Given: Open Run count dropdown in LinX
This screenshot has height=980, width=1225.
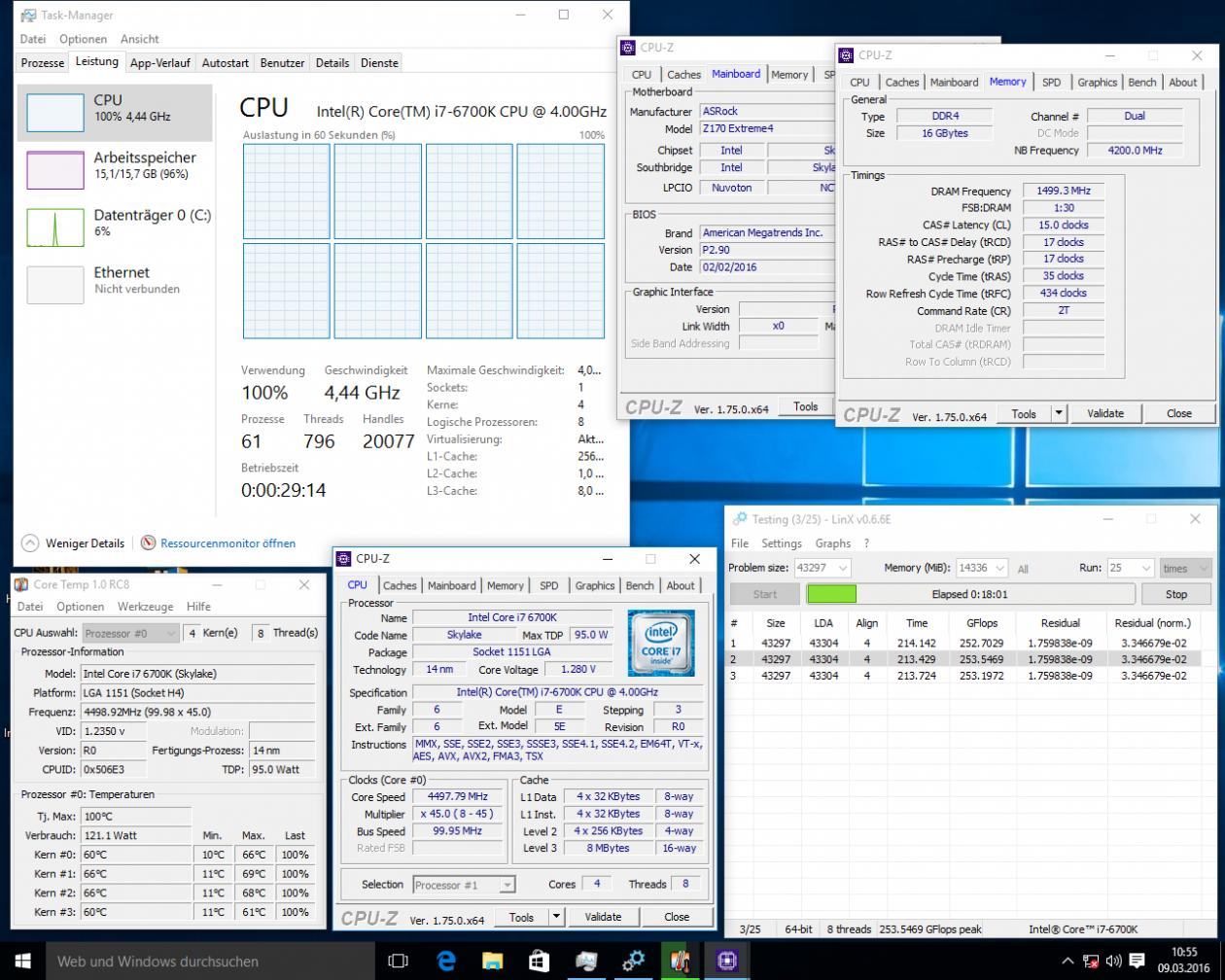Looking at the screenshot, I should point(1131,568).
